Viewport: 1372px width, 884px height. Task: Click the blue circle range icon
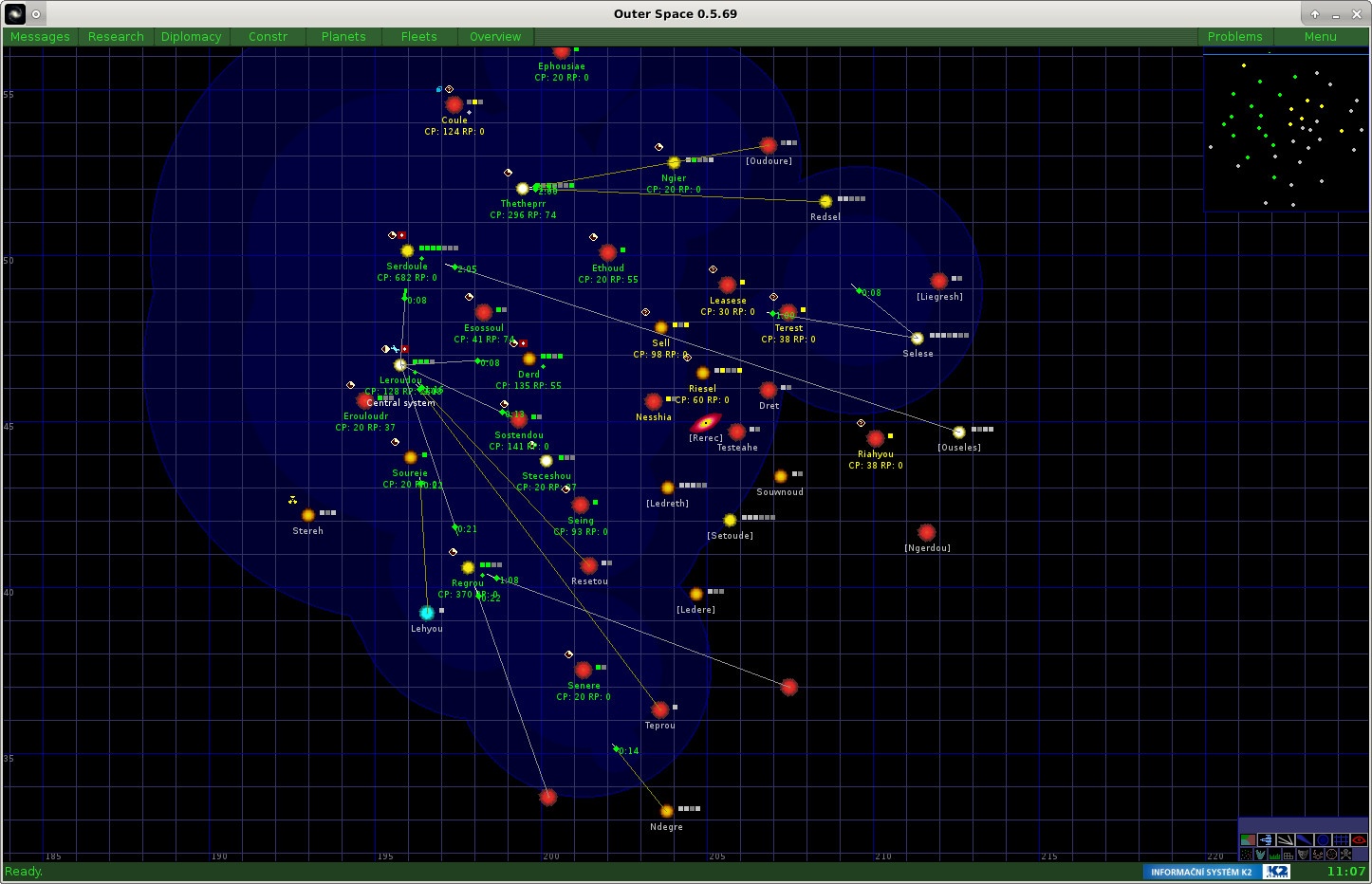[1323, 839]
